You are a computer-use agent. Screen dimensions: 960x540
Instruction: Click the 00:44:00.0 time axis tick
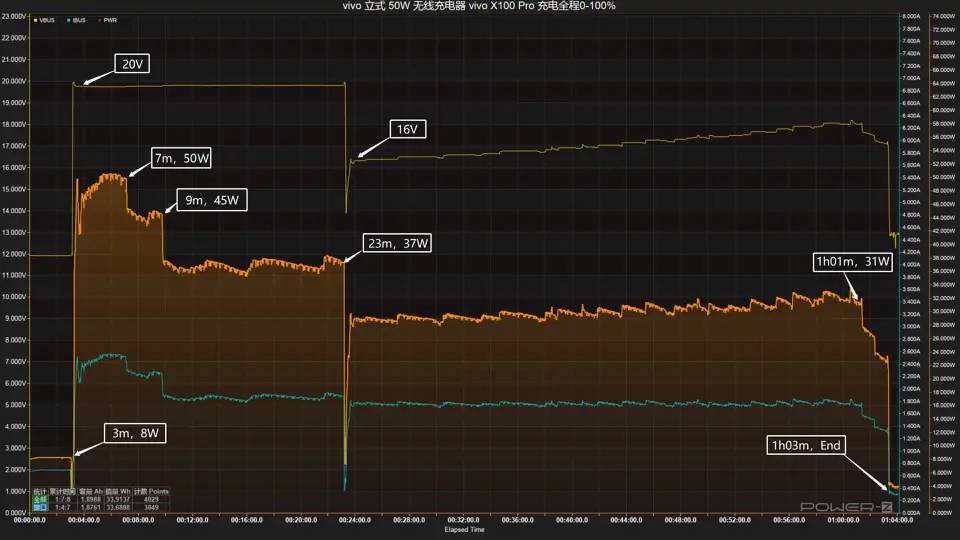626,520
